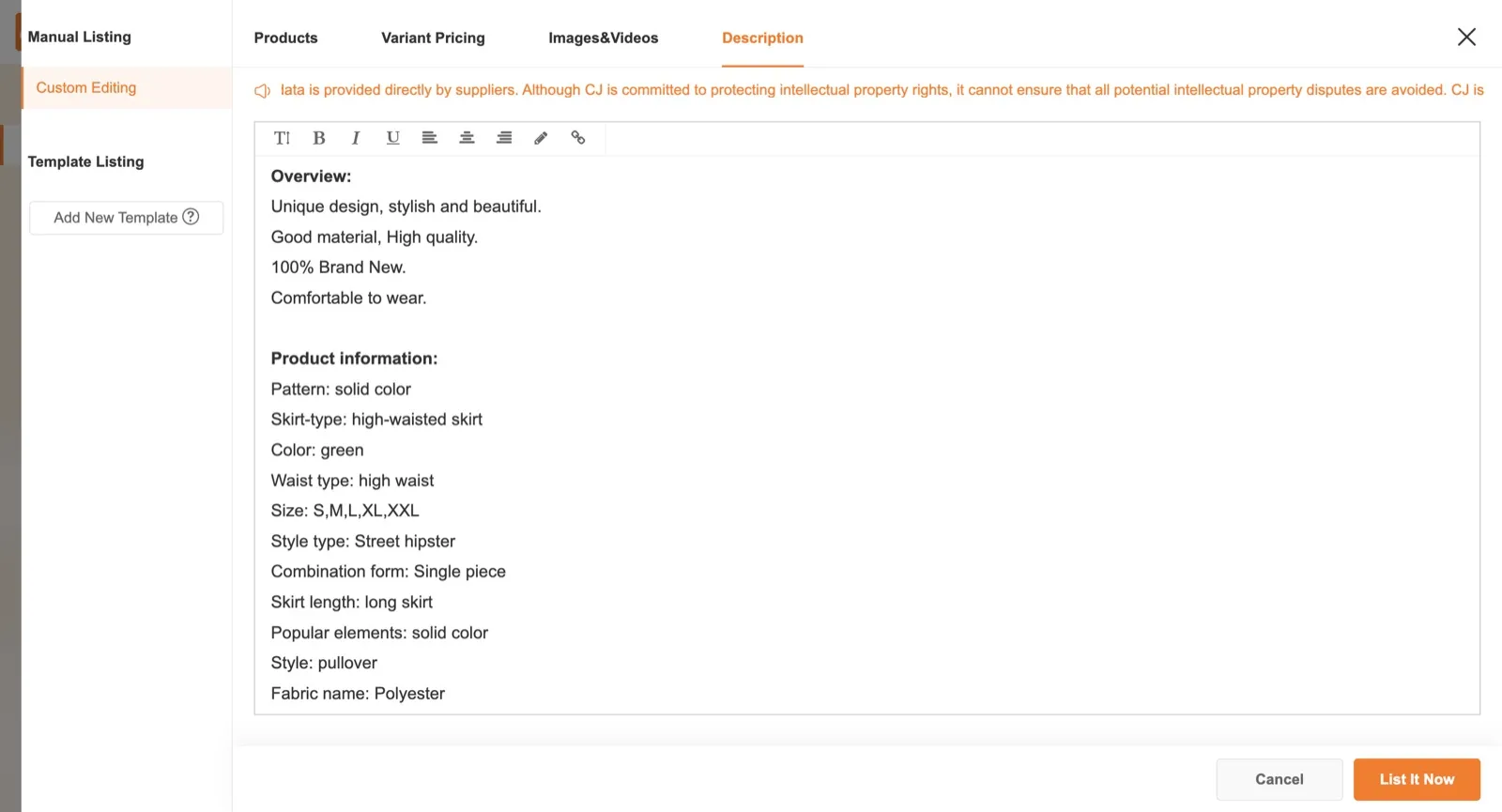Image resolution: width=1502 pixels, height=812 pixels.
Task: Click the intellectual property notice text
Action: (881, 90)
